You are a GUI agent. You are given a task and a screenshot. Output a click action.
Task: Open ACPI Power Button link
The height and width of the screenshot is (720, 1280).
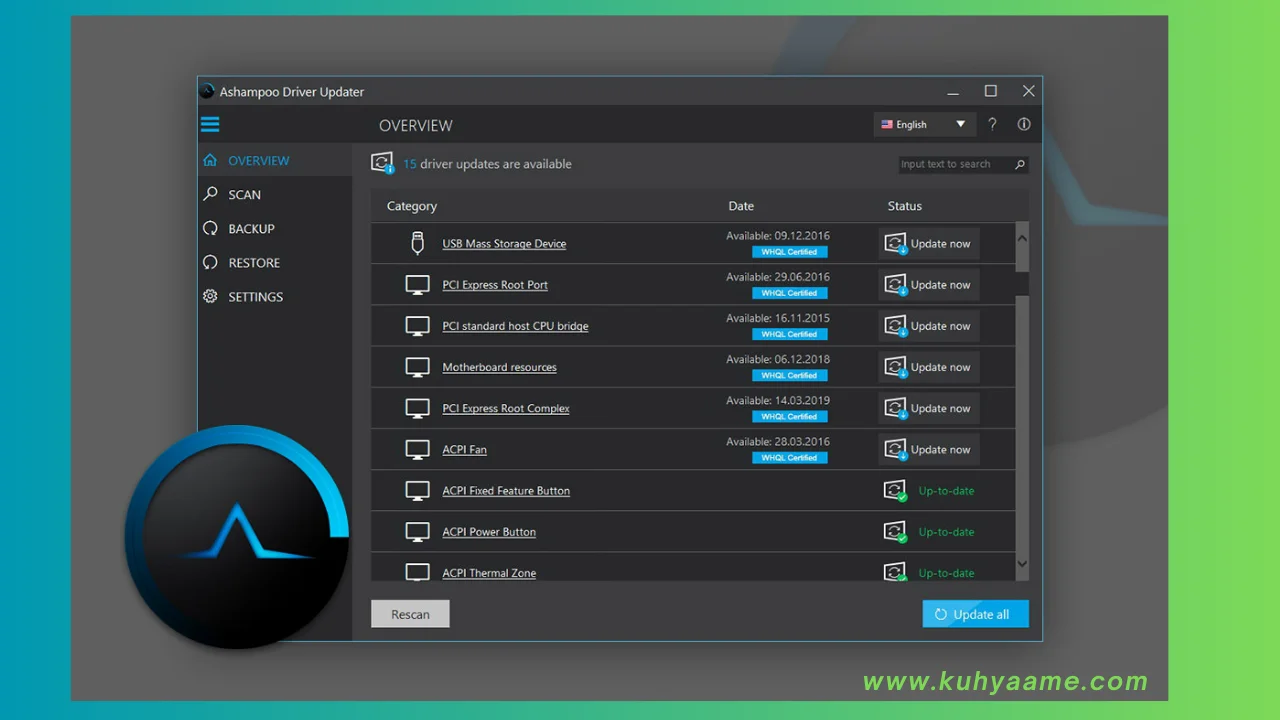point(489,532)
